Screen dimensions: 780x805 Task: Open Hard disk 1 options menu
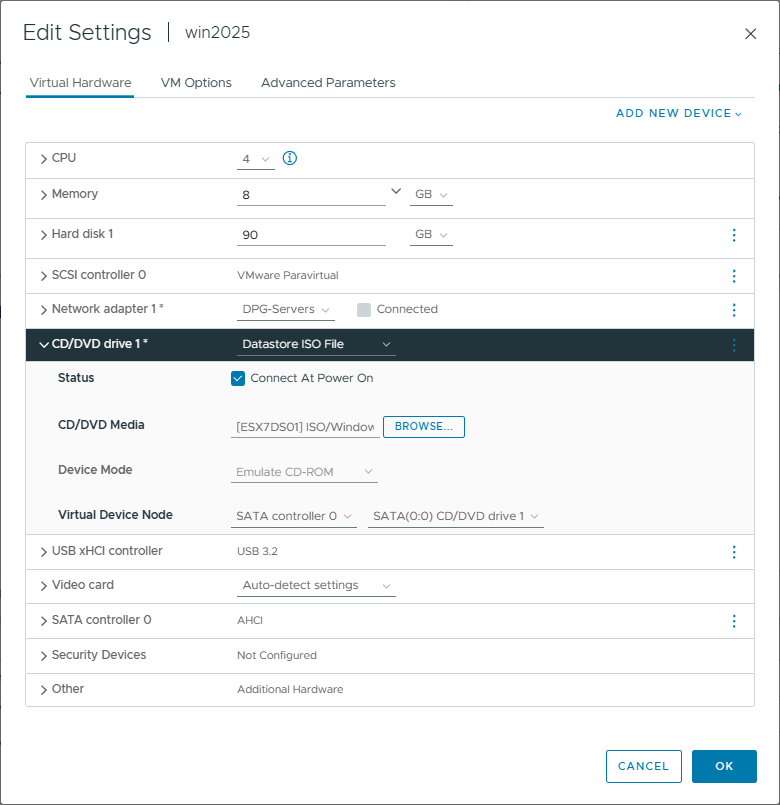click(734, 235)
